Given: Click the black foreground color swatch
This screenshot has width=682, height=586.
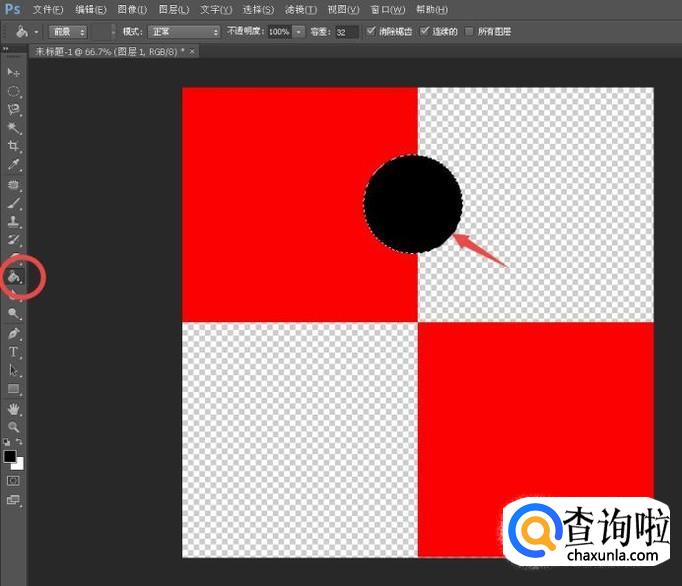Looking at the screenshot, I should click(x=10, y=456).
